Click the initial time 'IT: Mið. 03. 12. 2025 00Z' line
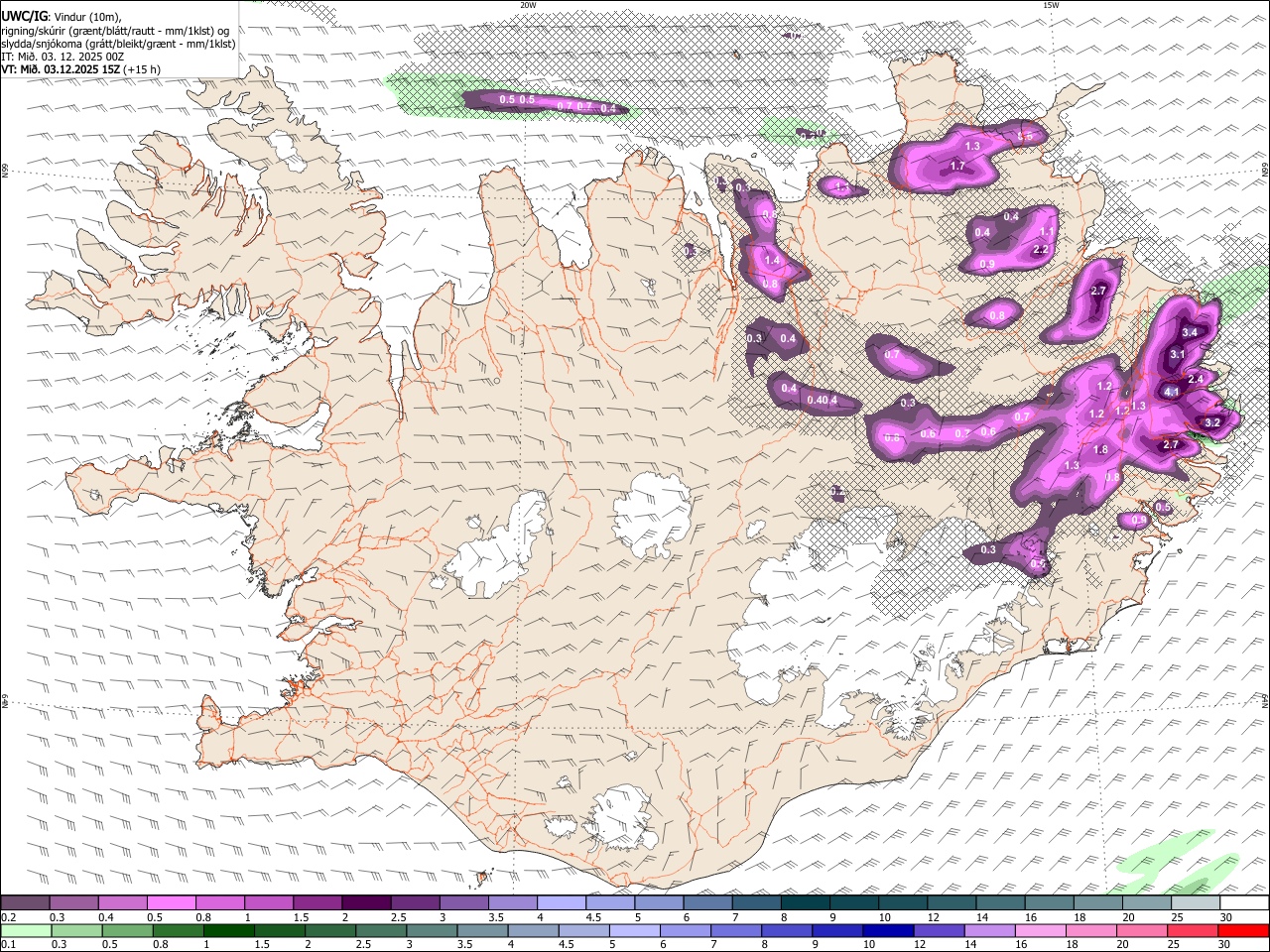 click(63, 57)
